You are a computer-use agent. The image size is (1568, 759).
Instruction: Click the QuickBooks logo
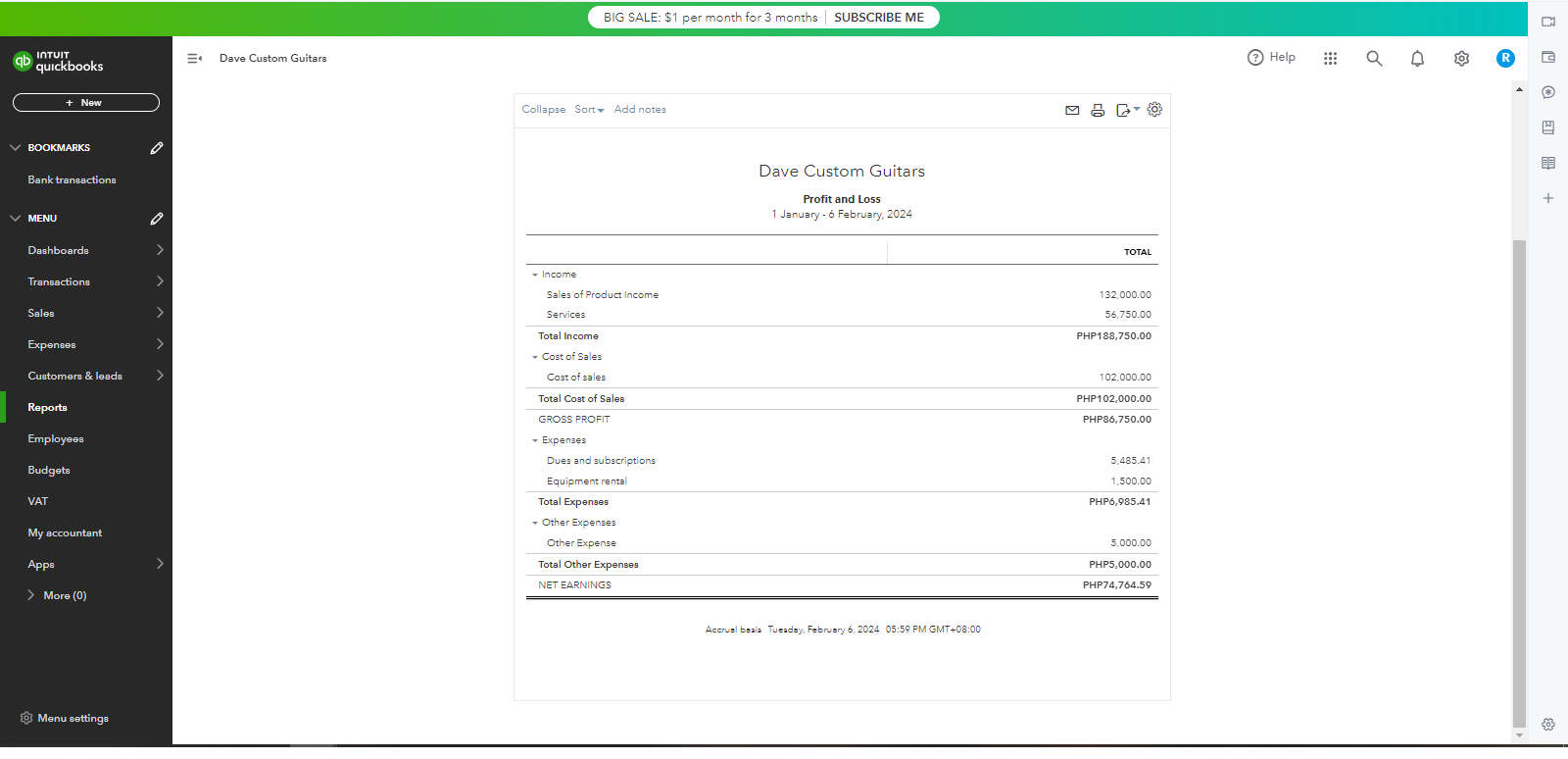[x=58, y=61]
